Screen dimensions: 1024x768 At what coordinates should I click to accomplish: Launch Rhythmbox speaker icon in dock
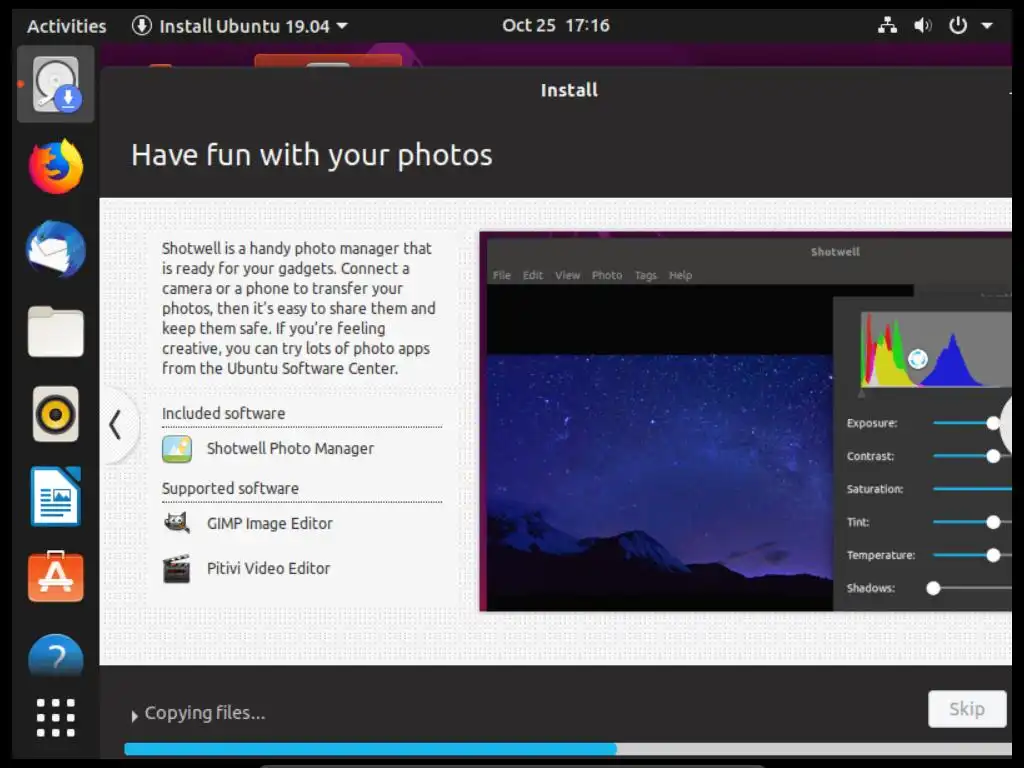[x=56, y=414]
